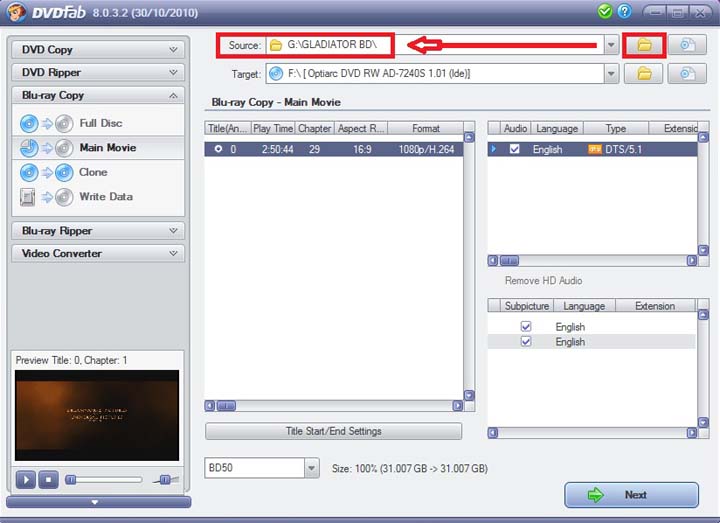Select Full Disc copy mode

tap(98, 123)
